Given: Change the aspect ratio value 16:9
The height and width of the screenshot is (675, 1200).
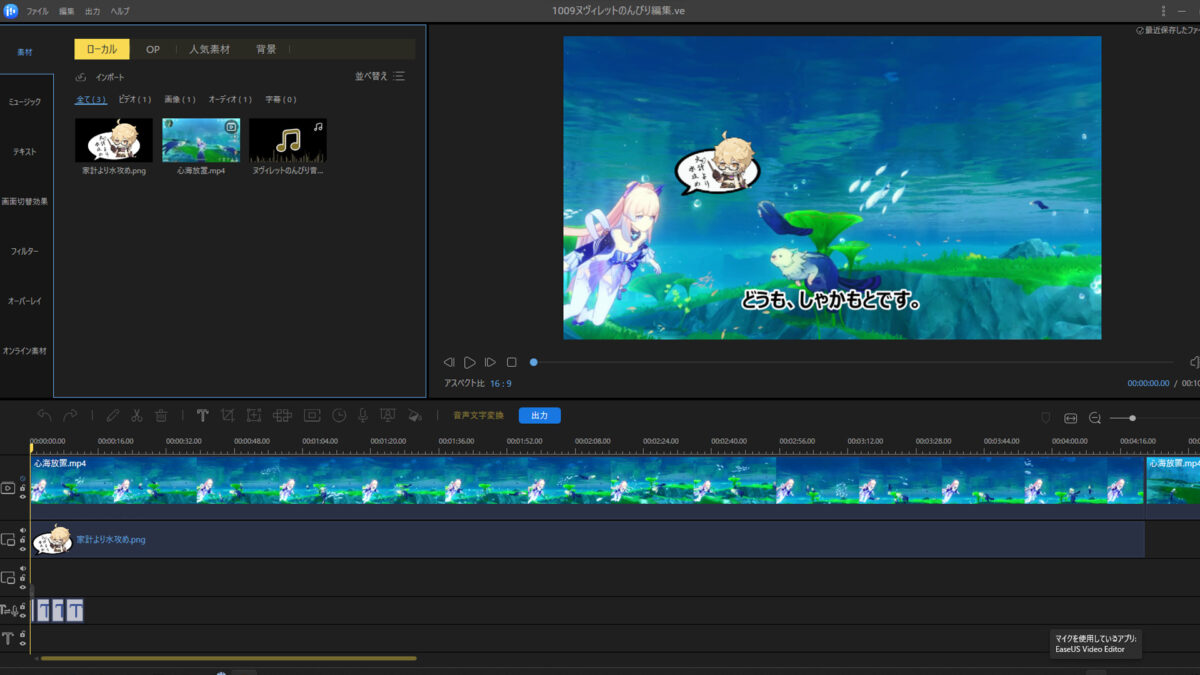Looking at the screenshot, I should pos(501,383).
